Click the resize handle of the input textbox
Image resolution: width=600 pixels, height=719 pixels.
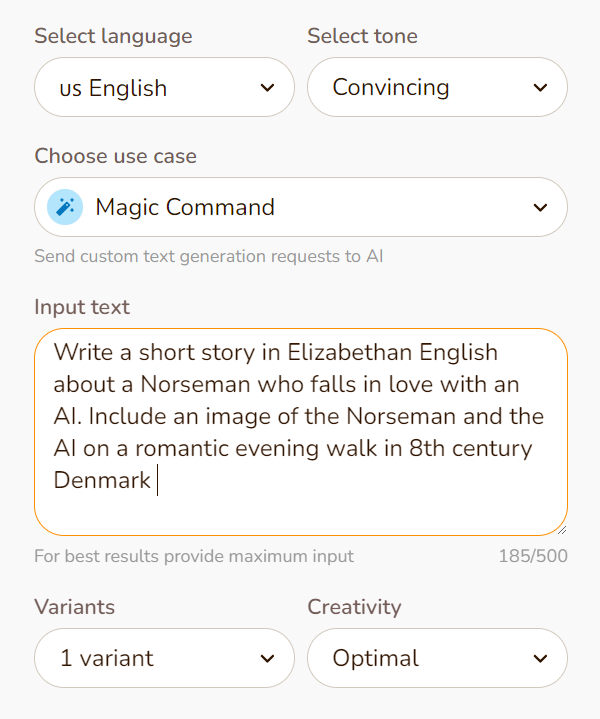click(560, 529)
